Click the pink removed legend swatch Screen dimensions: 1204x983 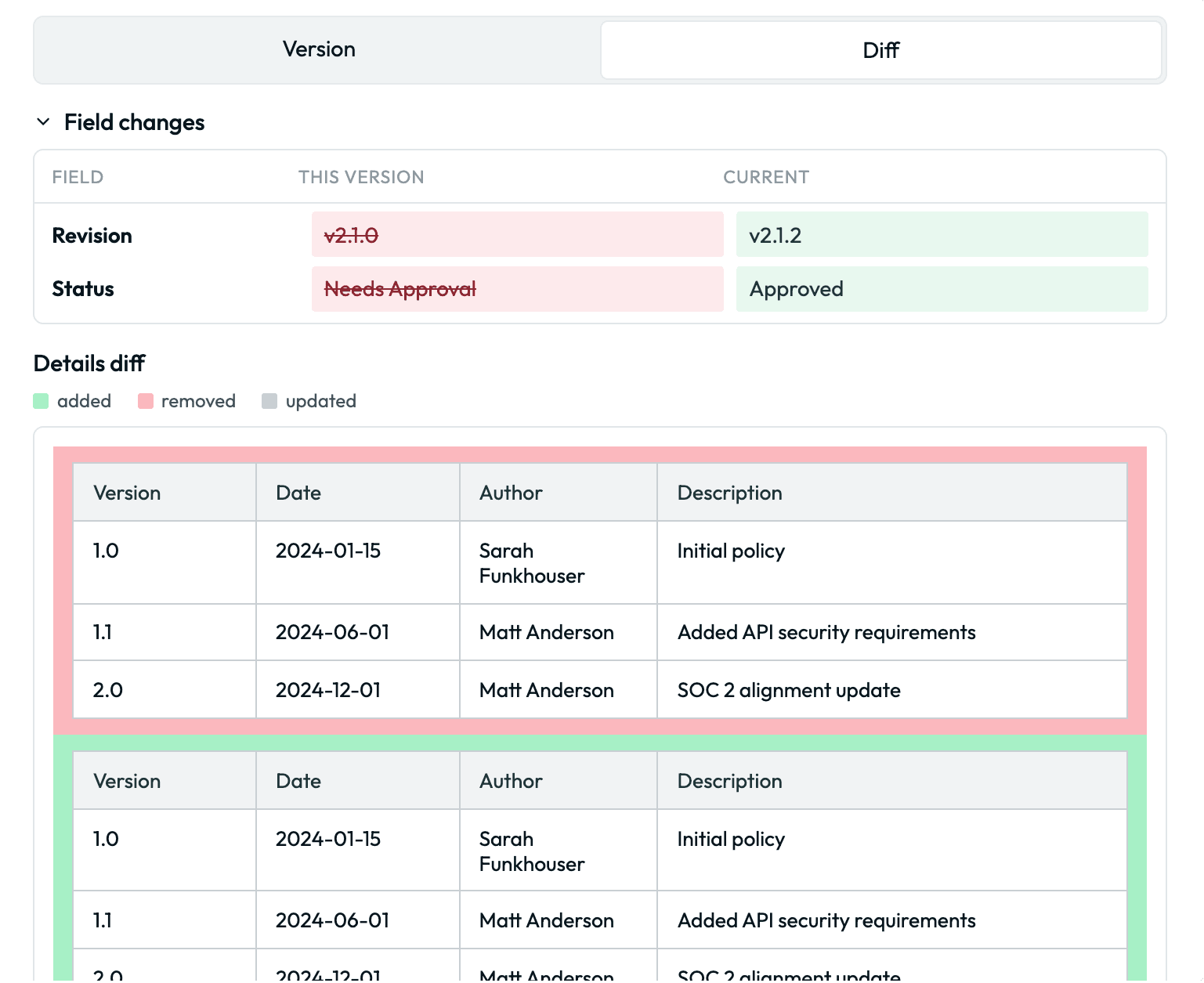[x=146, y=401]
